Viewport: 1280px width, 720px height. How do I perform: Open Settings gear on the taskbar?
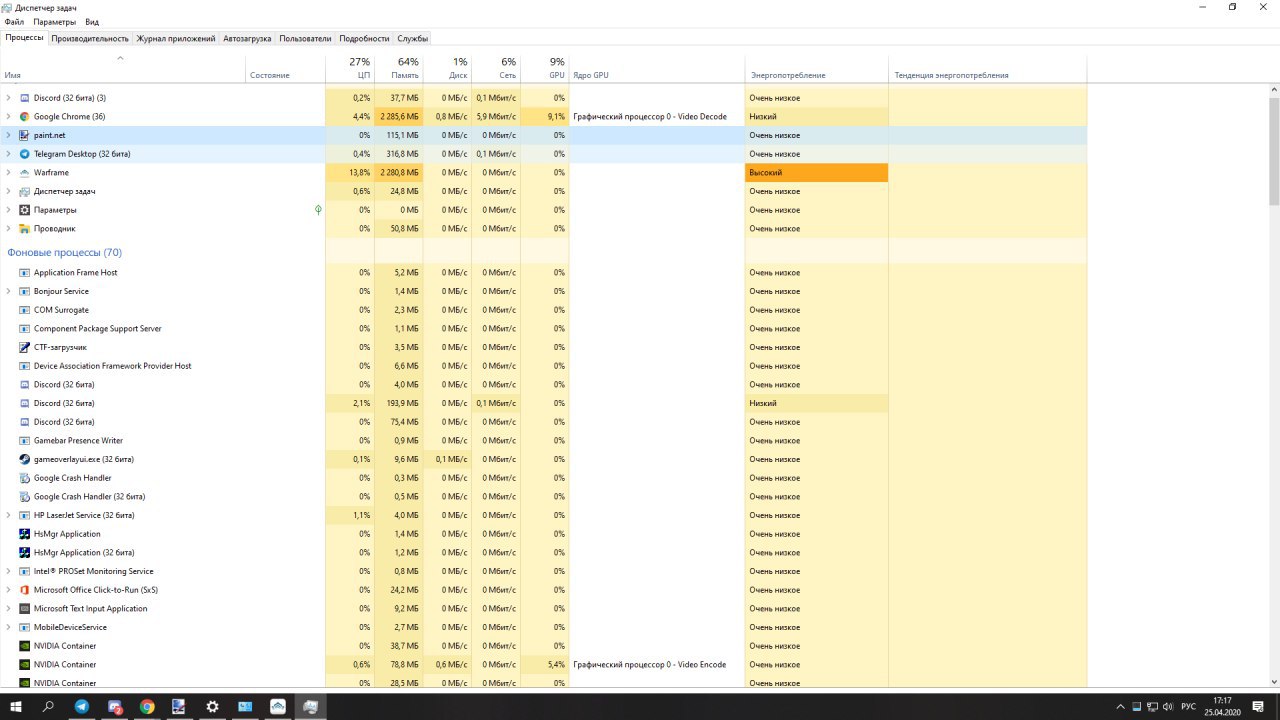coord(212,706)
